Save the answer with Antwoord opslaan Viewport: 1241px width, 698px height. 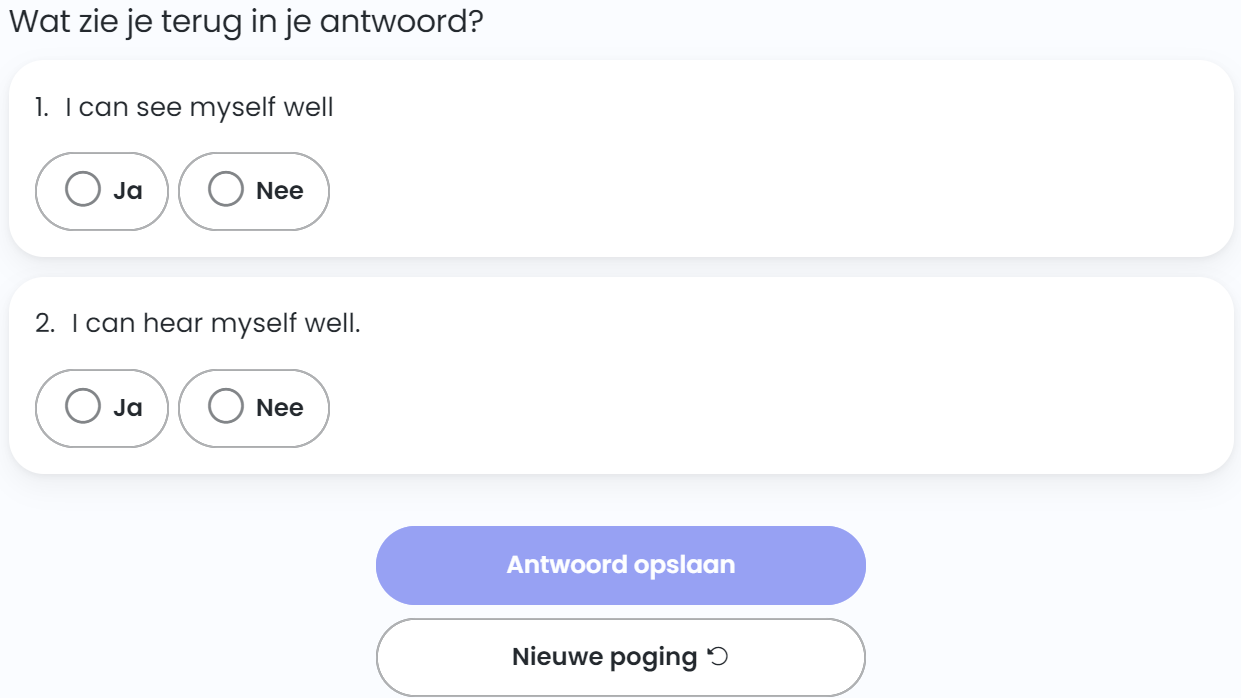[620, 565]
